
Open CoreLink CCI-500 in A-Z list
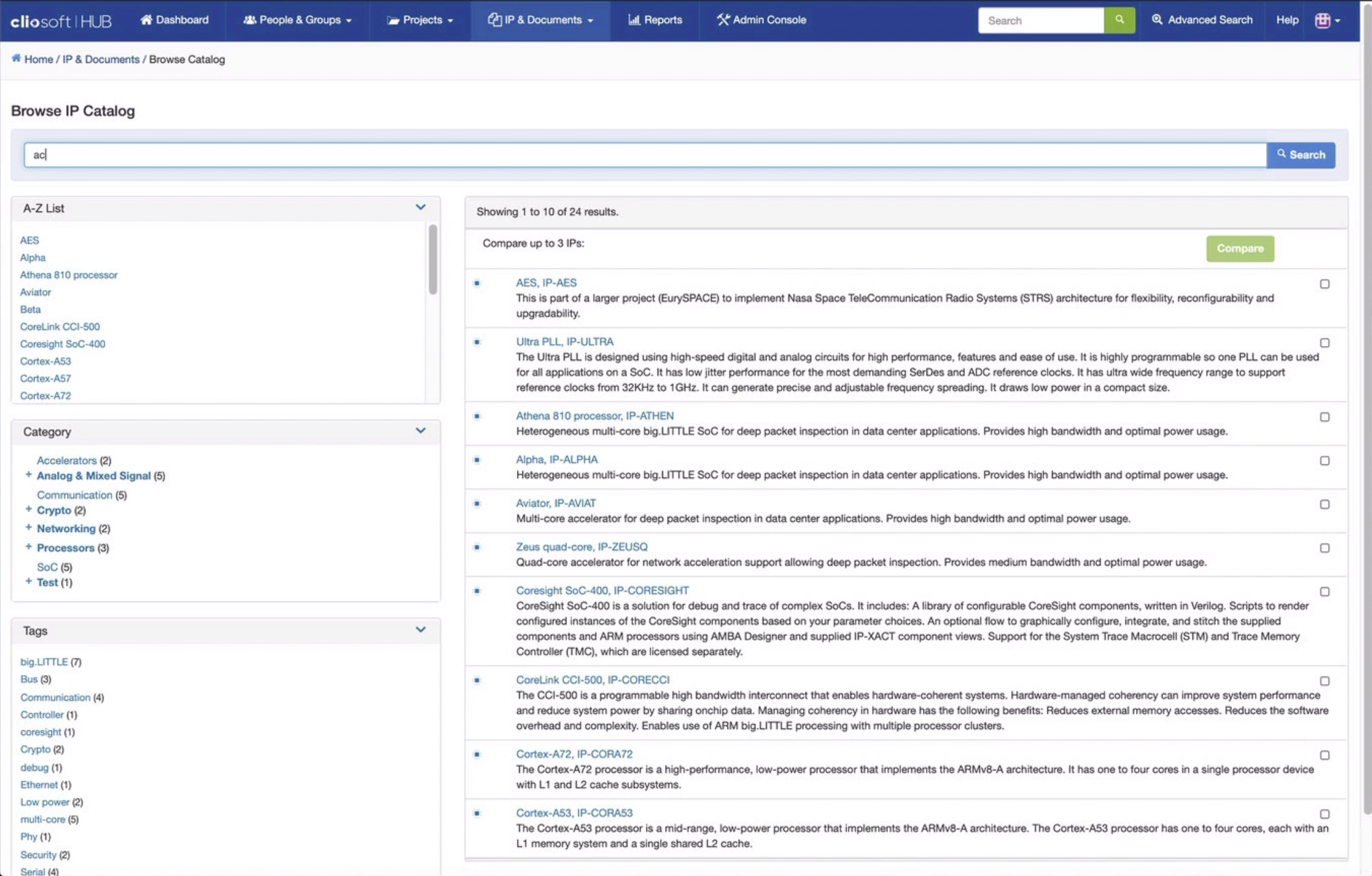pos(59,327)
